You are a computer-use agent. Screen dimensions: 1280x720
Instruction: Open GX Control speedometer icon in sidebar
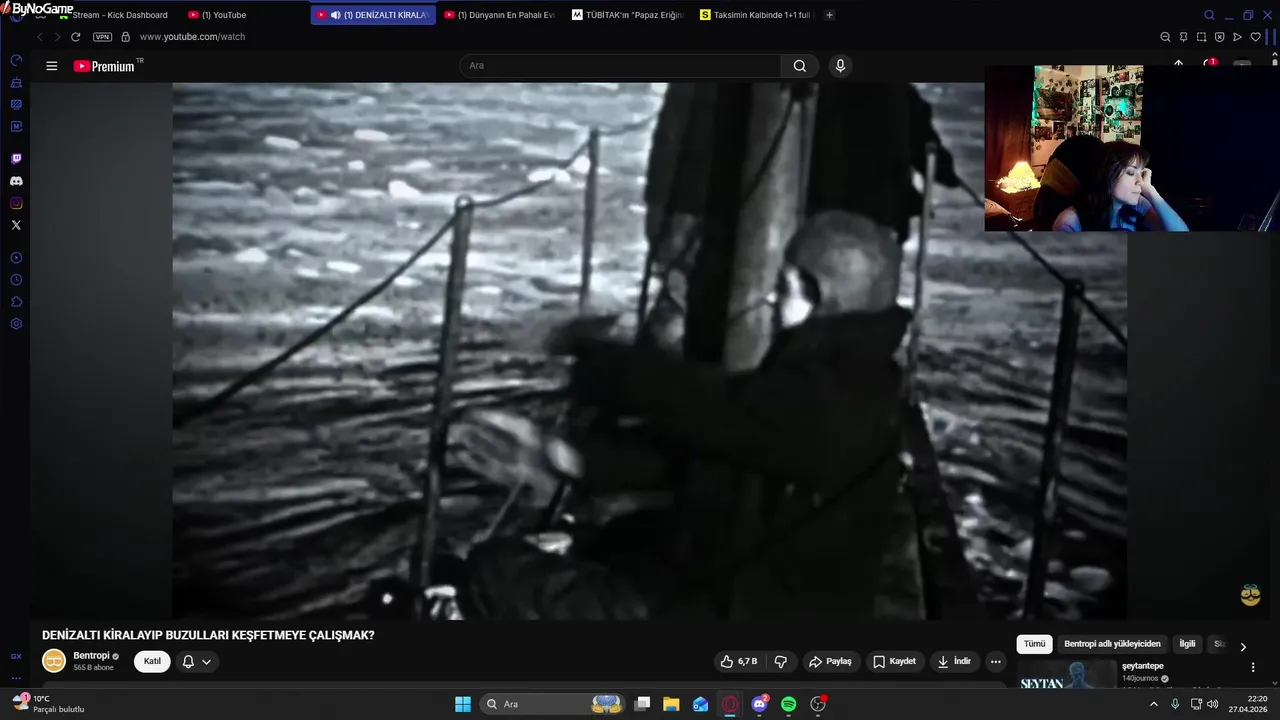pyautogui.click(x=16, y=60)
